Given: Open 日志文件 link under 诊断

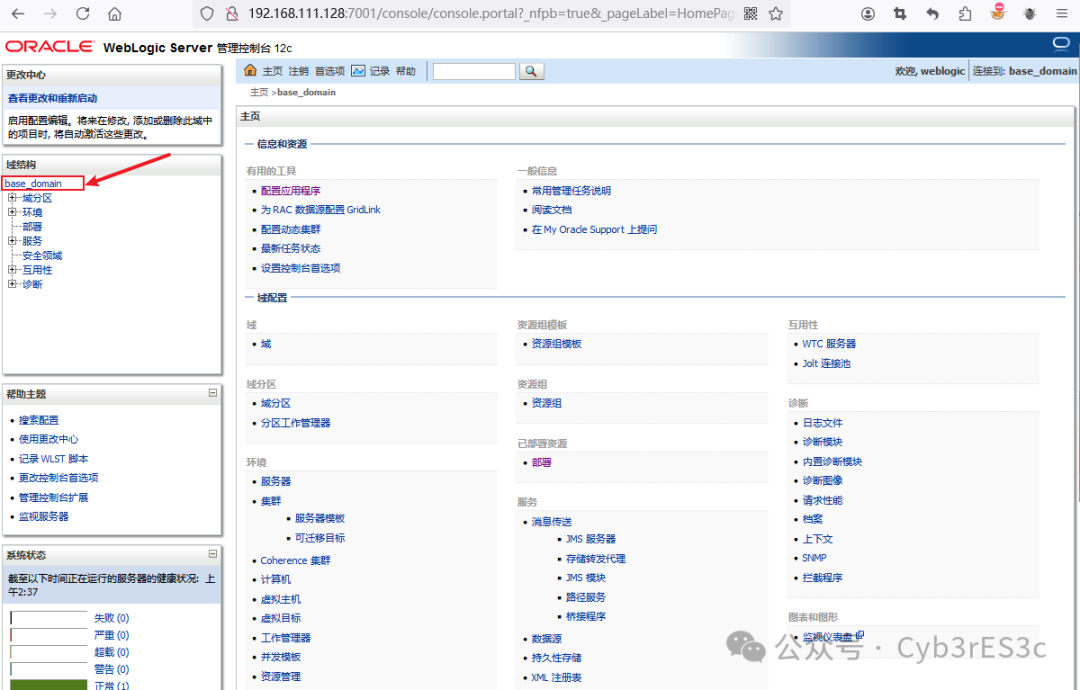Looking at the screenshot, I should 822,423.
